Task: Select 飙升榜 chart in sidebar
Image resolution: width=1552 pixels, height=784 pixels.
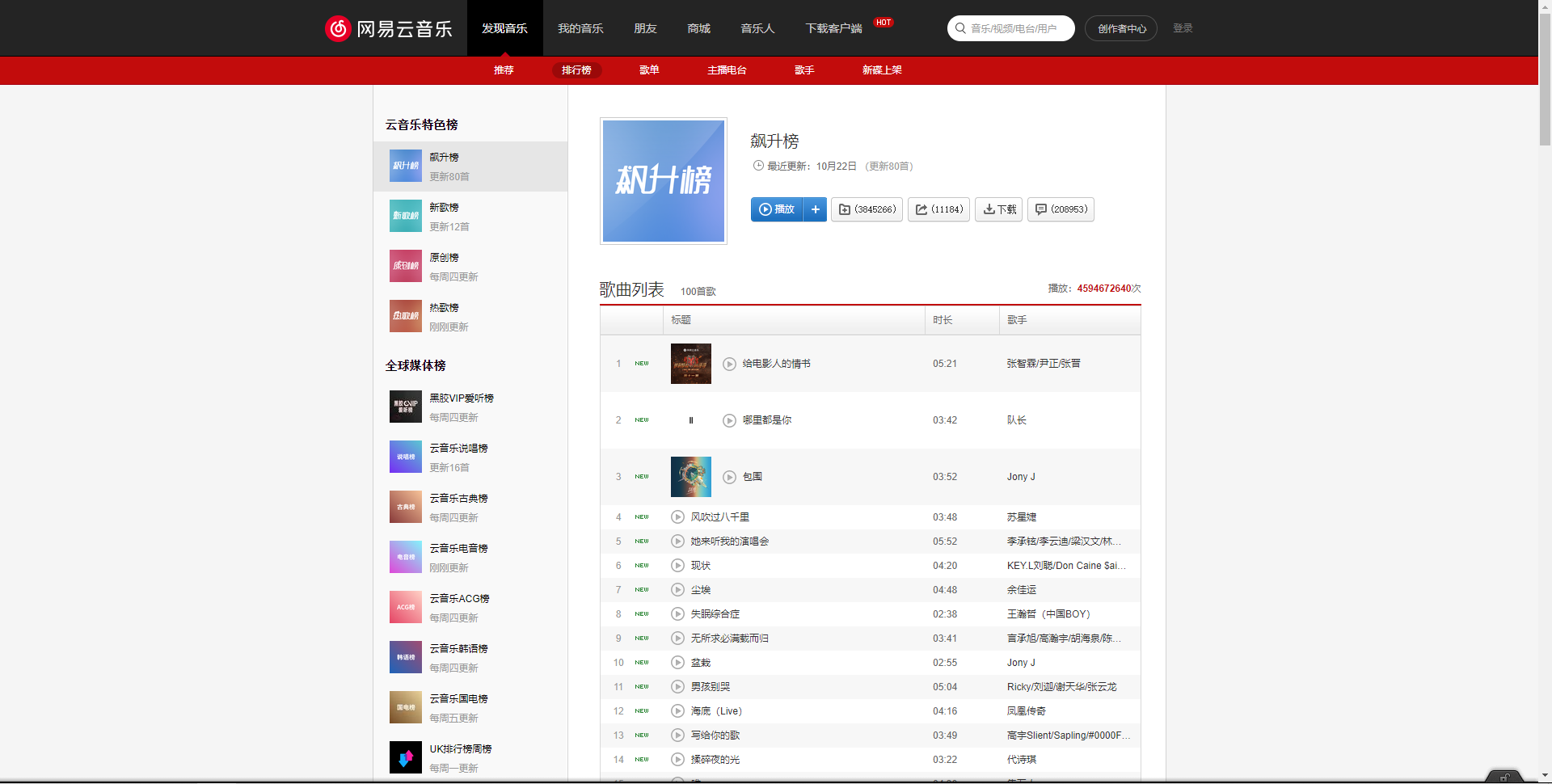Action: tap(470, 166)
